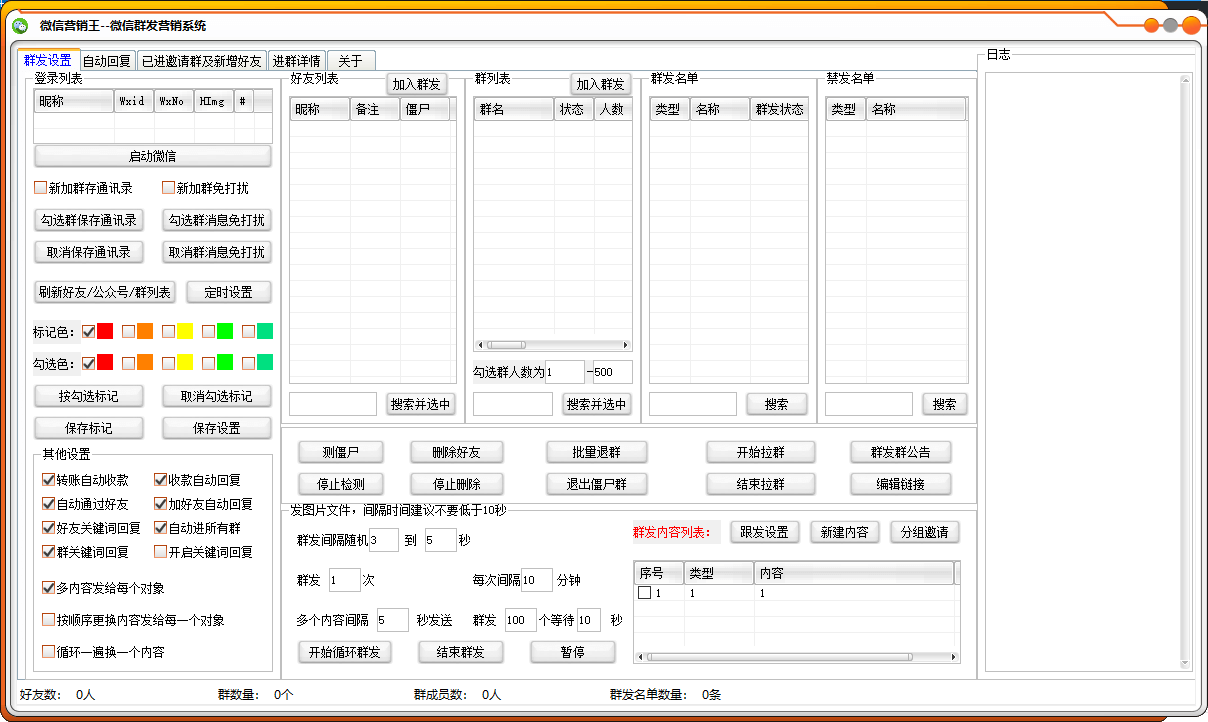Click 测僵尸 button
This screenshot has width=1208, height=722.
341,452
